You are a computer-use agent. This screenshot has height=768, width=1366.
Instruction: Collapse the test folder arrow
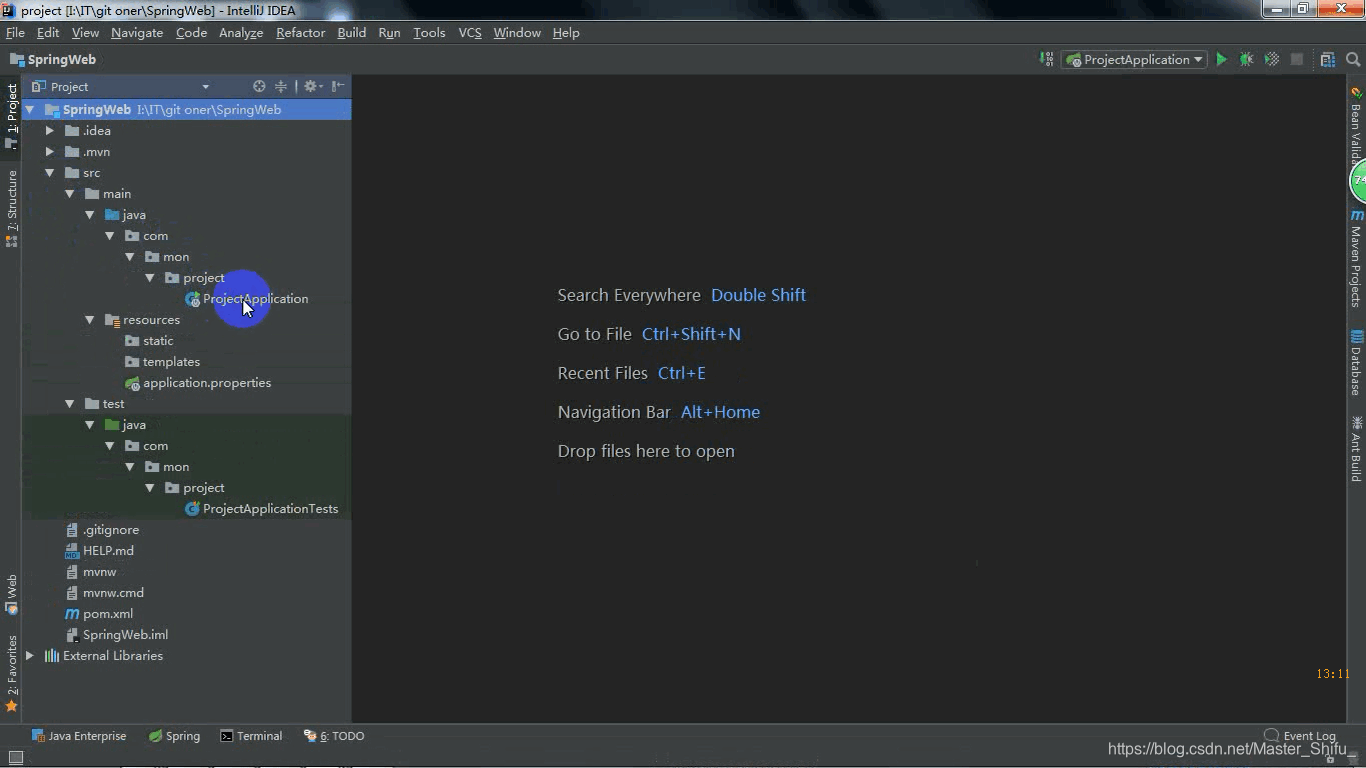[70, 404]
